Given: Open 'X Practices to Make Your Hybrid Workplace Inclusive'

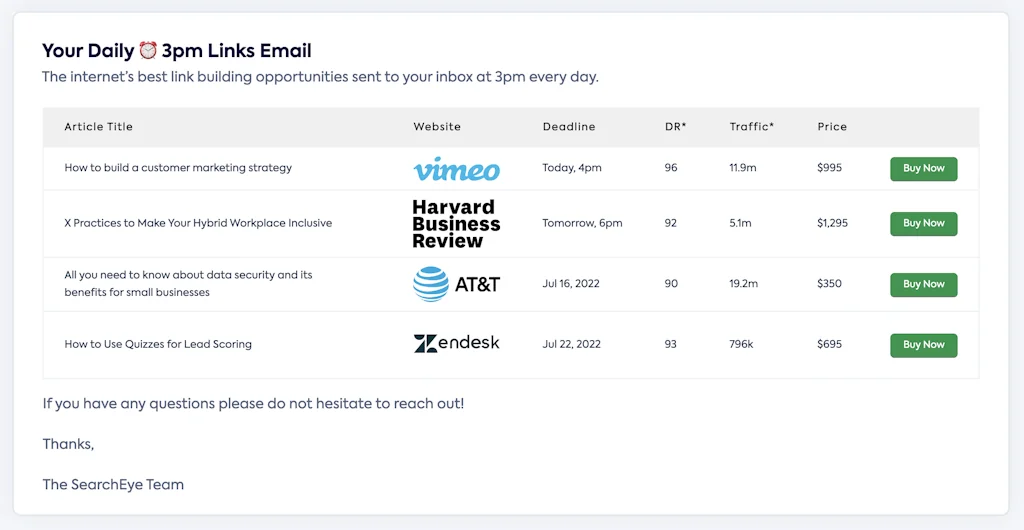Looking at the screenshot, I should 198,223.
